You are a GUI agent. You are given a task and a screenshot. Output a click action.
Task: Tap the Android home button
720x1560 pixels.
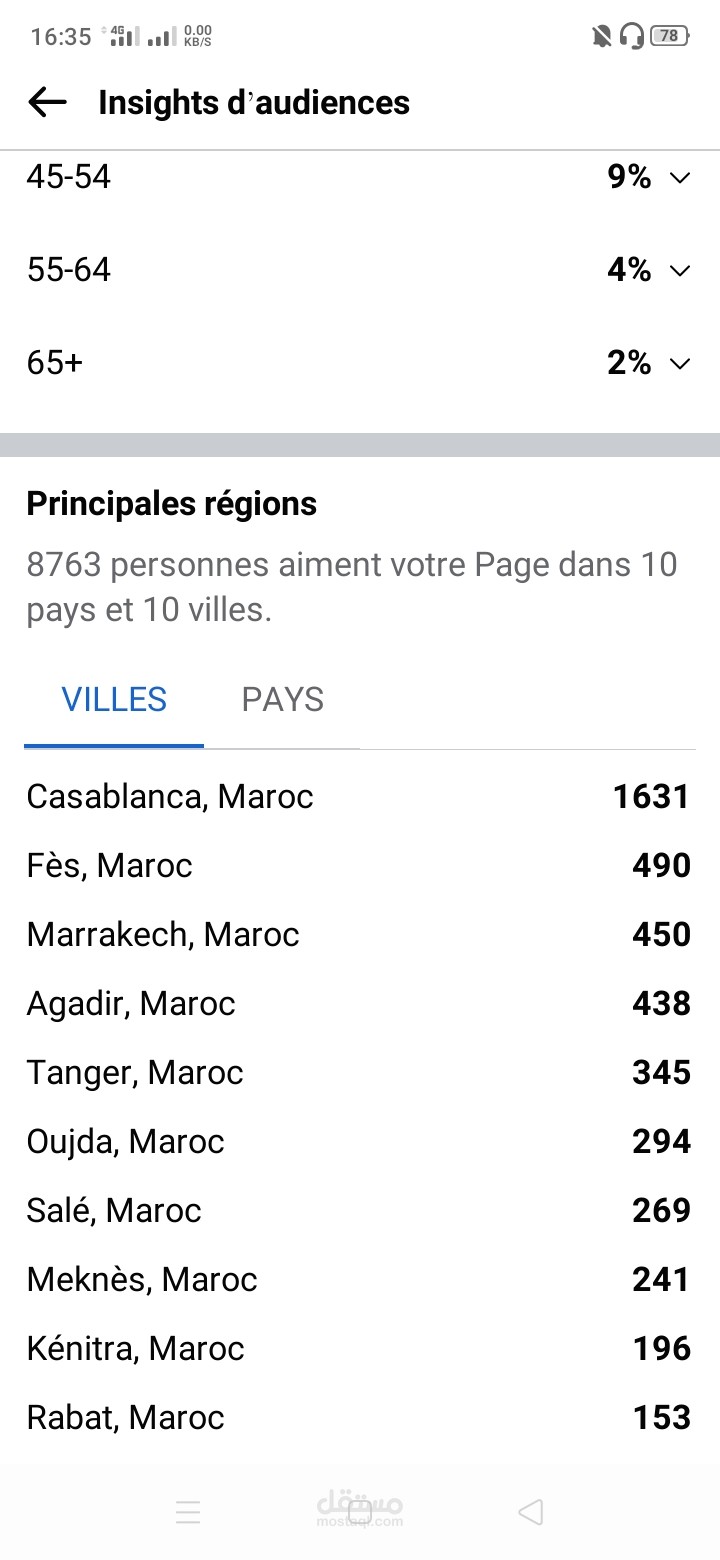click(360, 1511)
